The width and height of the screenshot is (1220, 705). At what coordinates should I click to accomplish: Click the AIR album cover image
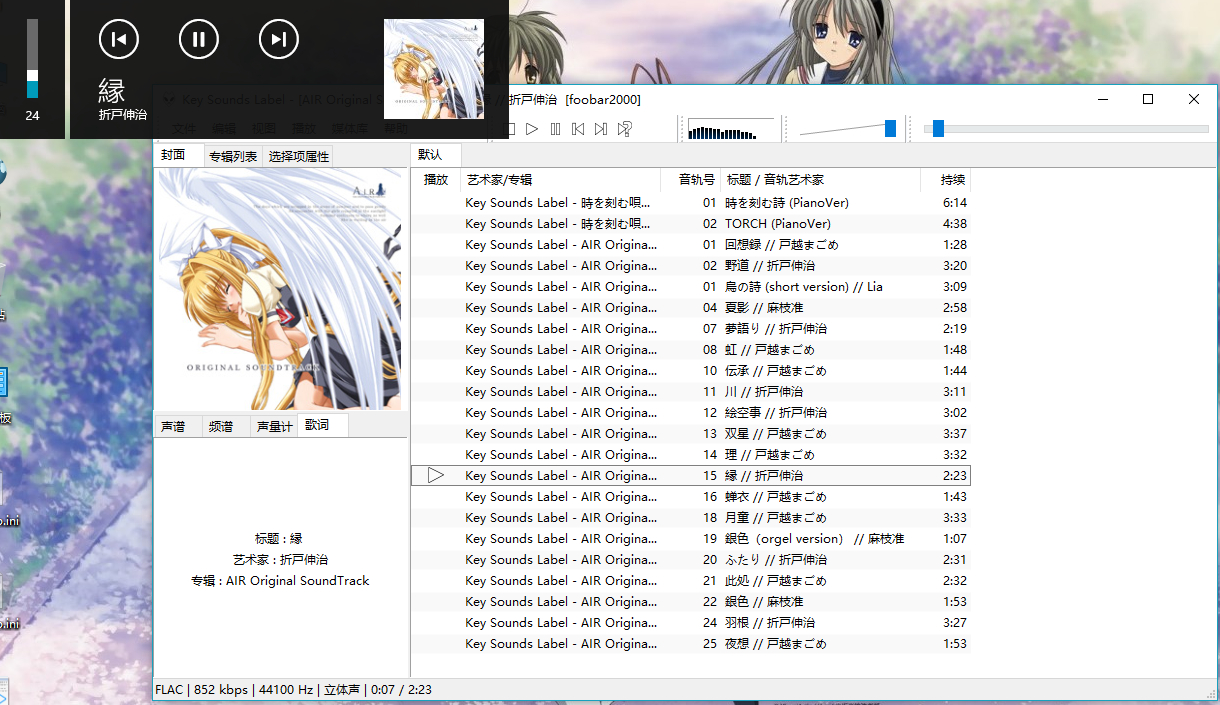point(279,289)
